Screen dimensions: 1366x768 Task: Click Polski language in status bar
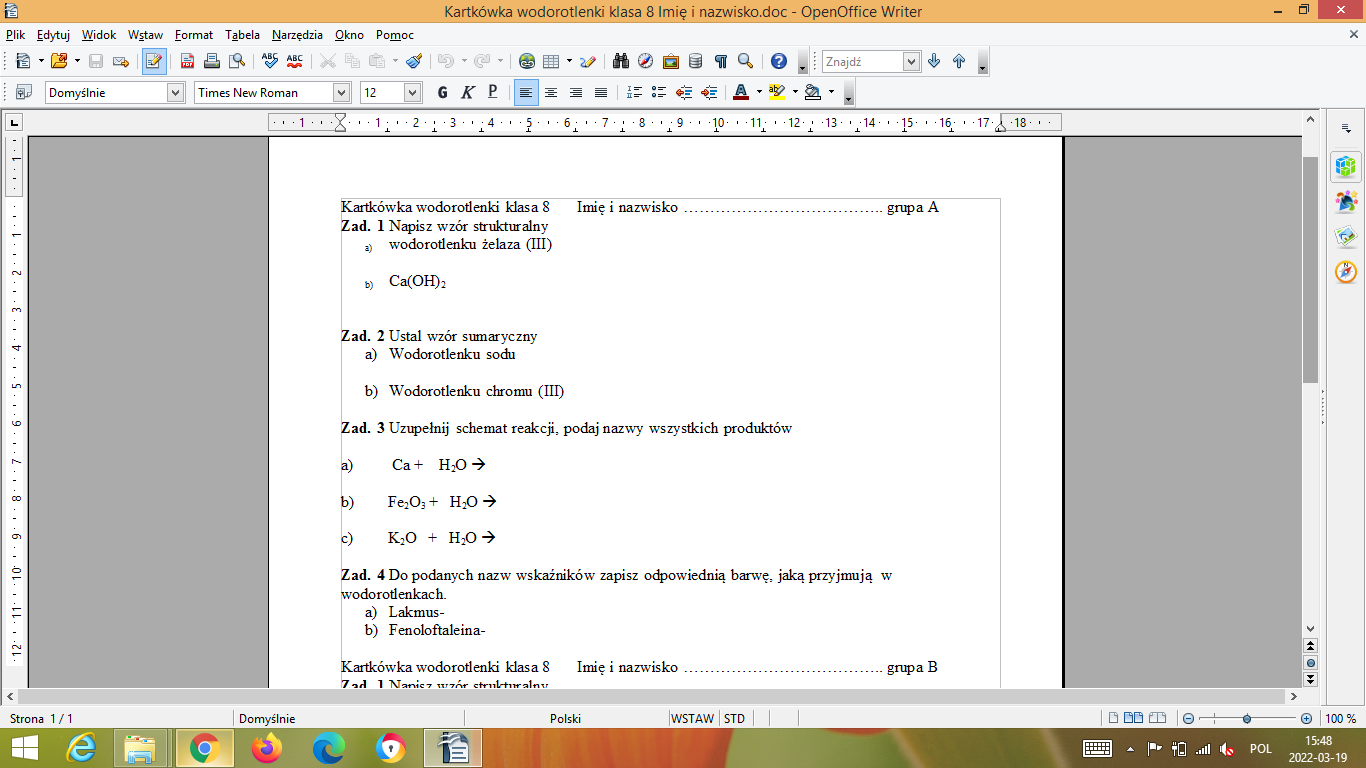click(x=565, y=718)
